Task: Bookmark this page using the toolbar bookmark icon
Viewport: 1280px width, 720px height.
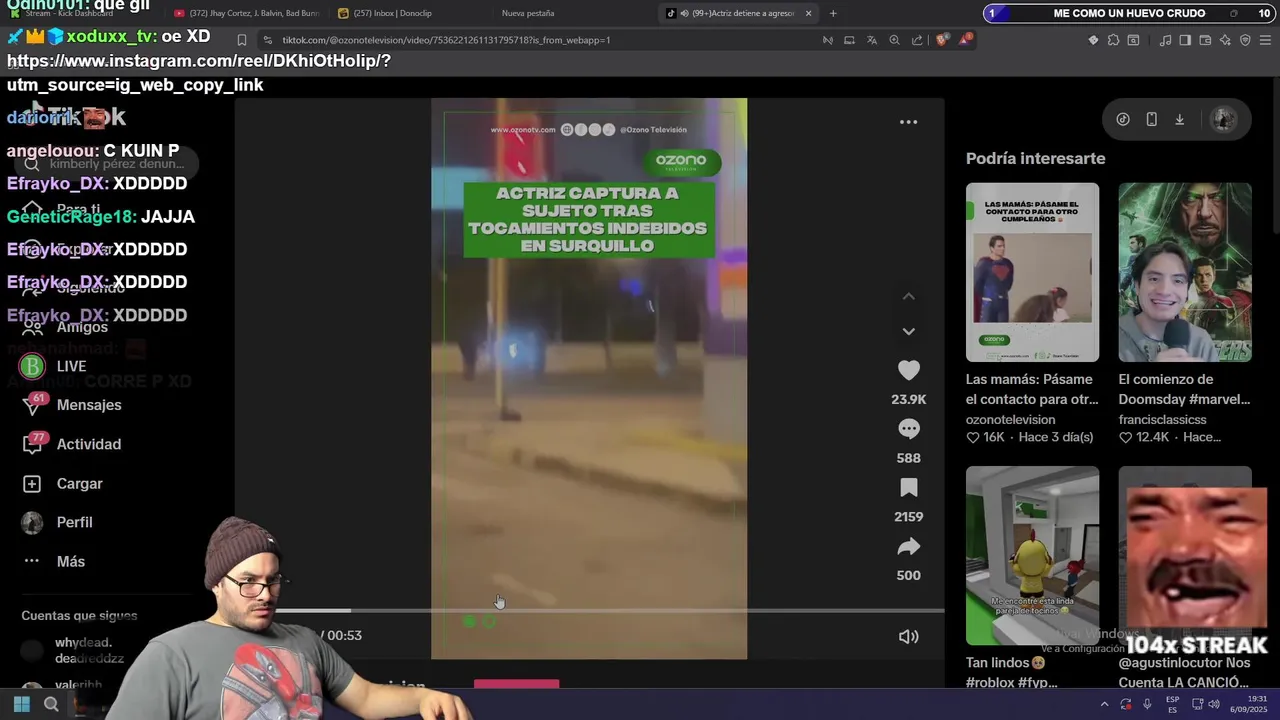Action: pos(241,40)
